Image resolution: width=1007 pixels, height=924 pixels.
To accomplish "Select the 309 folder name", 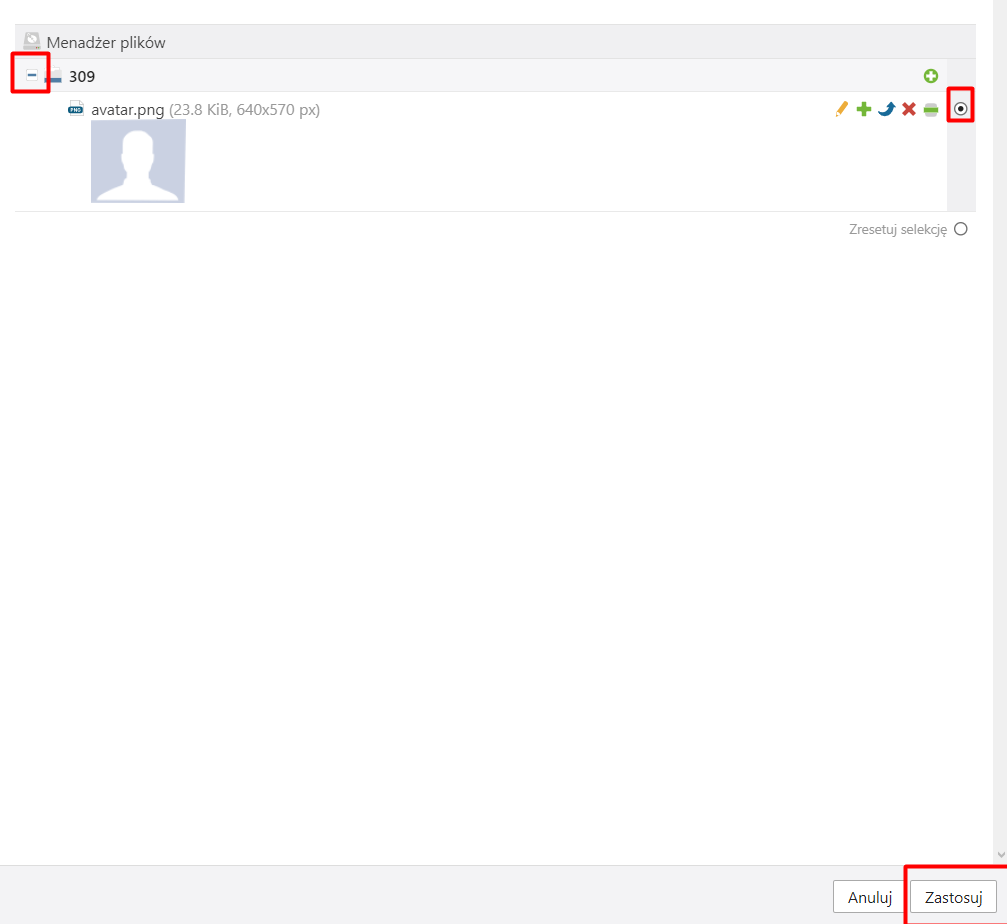I will [x=82, y=76].
